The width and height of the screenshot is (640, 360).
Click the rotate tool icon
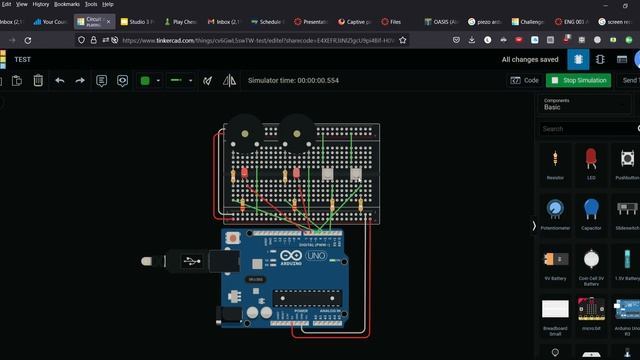coord(207,80)
